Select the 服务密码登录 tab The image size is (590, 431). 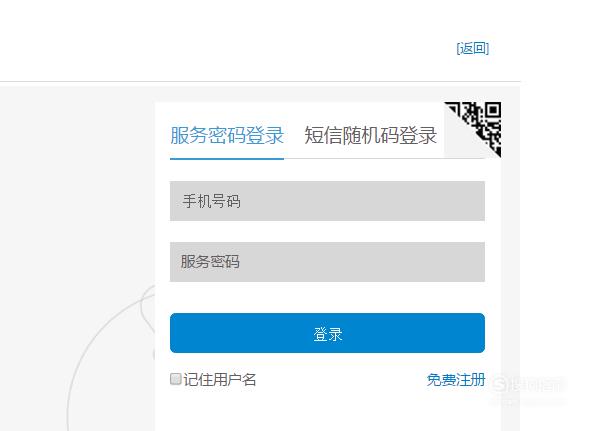(x=227, y=135)
